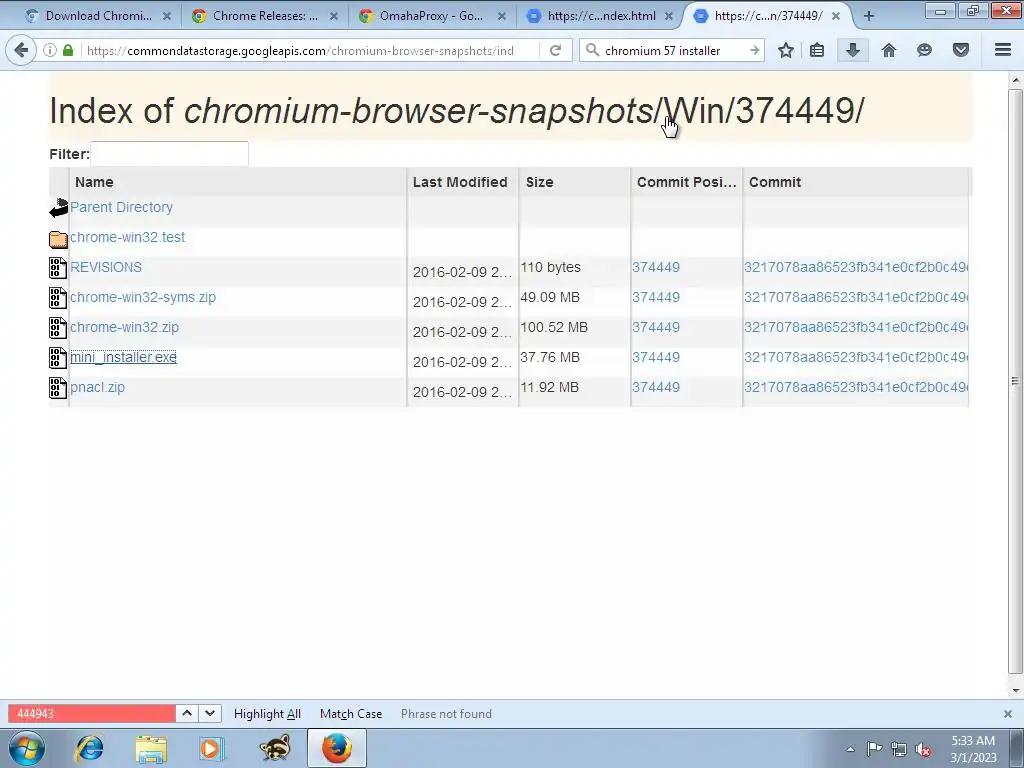Open the Pocket toolbar icon
This screenshot has height=768, width=1024.
tap(961, 50)
